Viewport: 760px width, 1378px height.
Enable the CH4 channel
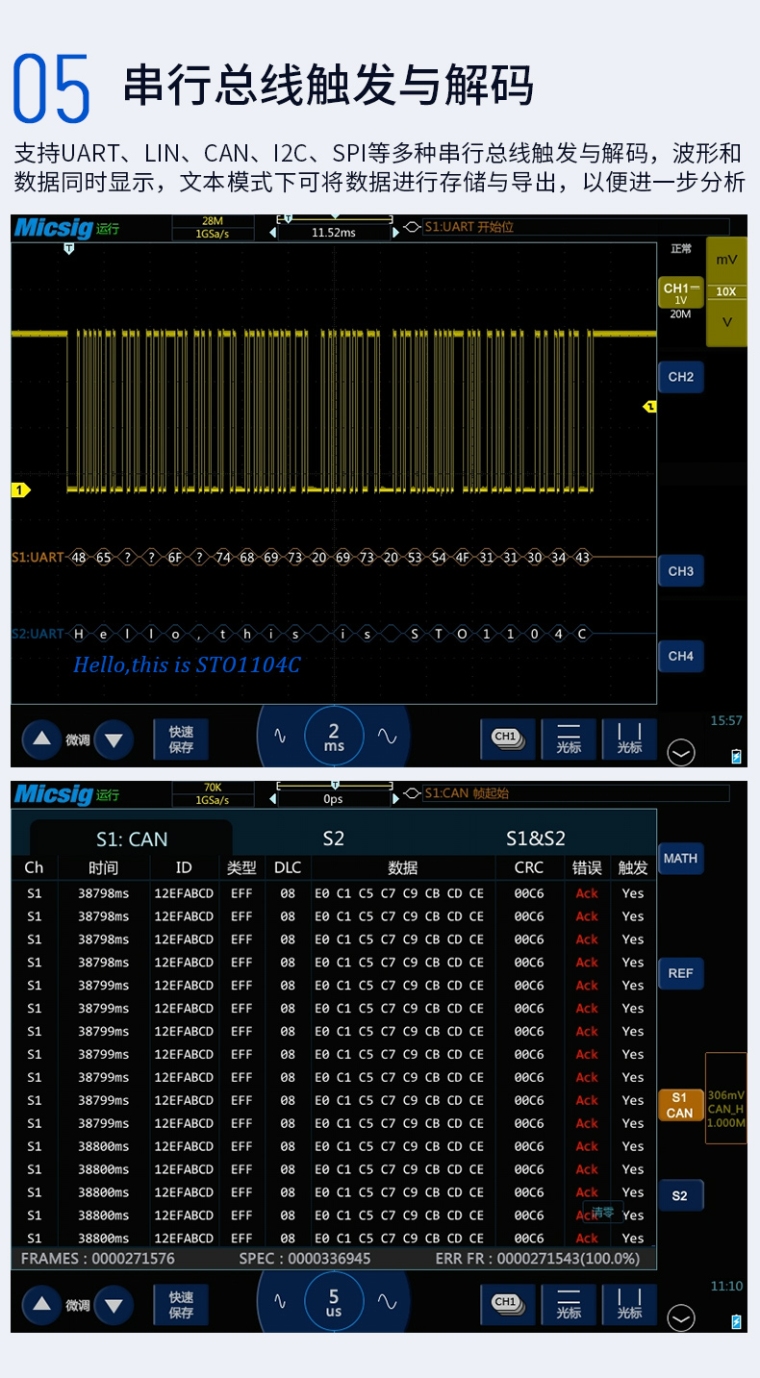pyautogui.click(x=680, y=656)
